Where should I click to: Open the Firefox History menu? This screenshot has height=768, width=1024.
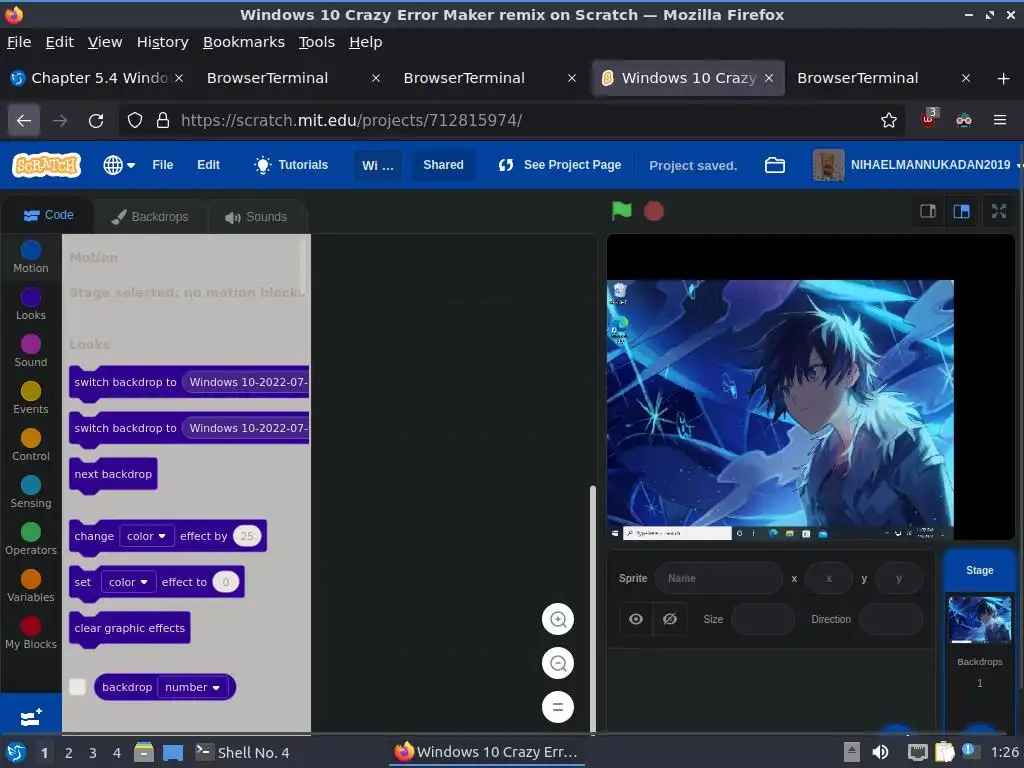163,42
